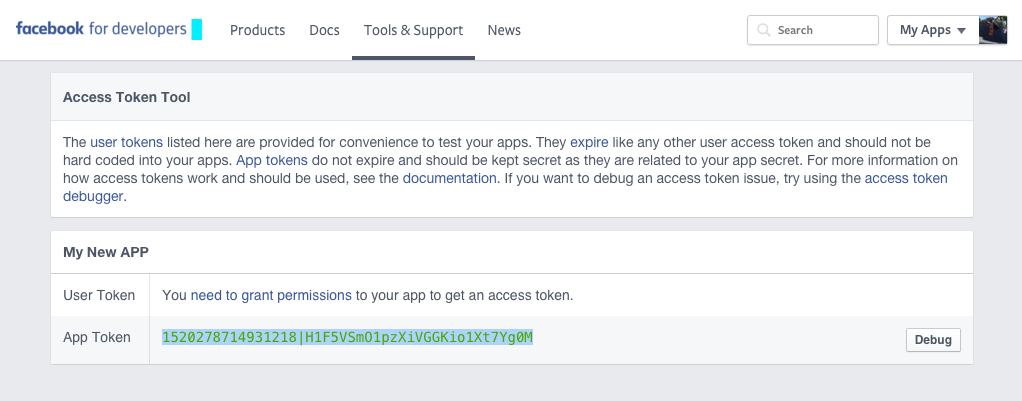
Task: Click the Access Token Tool heading
Action: pos(126,97)
